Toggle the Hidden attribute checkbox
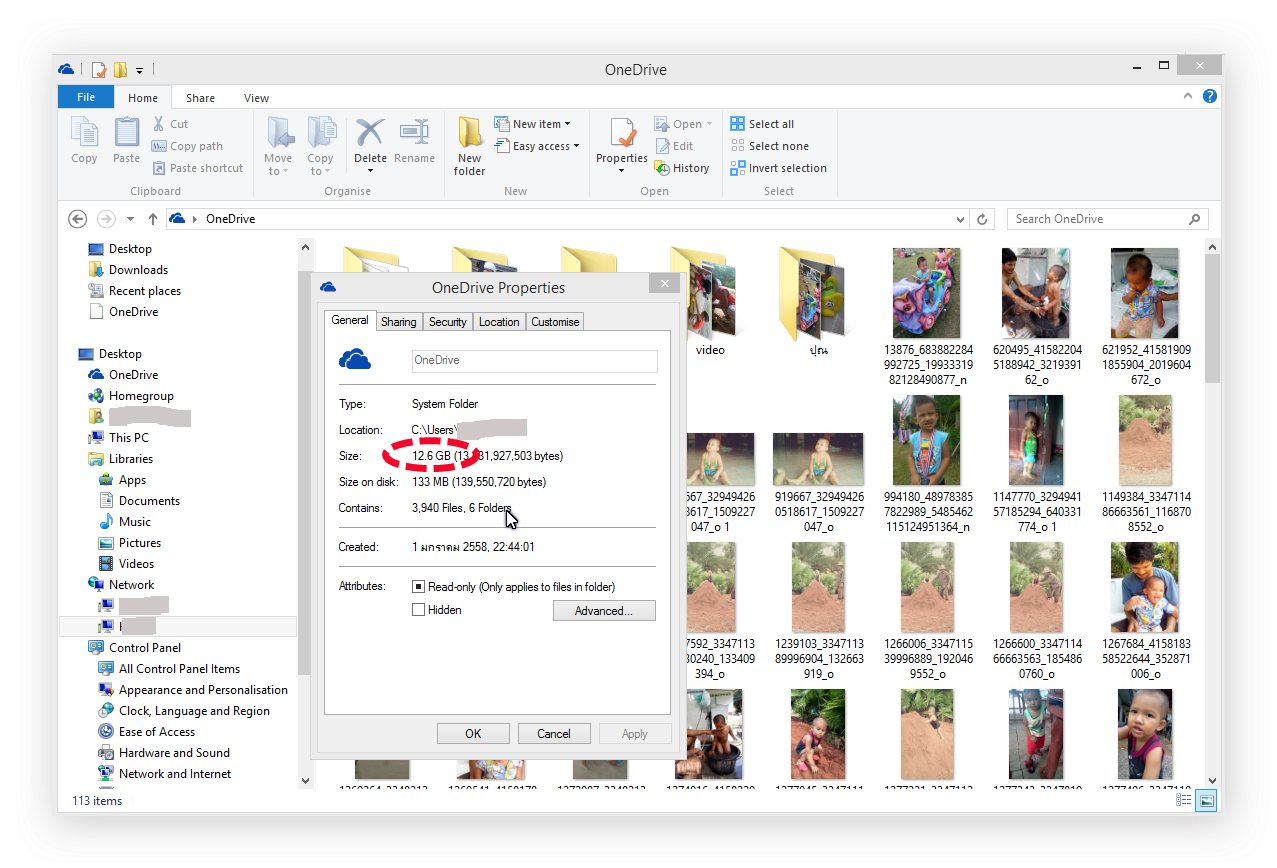 coord(419,610)
